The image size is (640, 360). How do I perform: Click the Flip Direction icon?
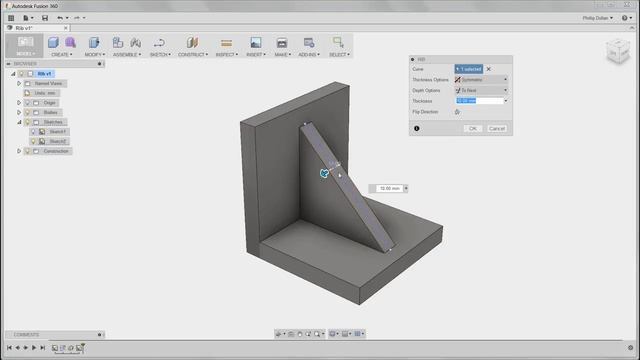[458, 112]
